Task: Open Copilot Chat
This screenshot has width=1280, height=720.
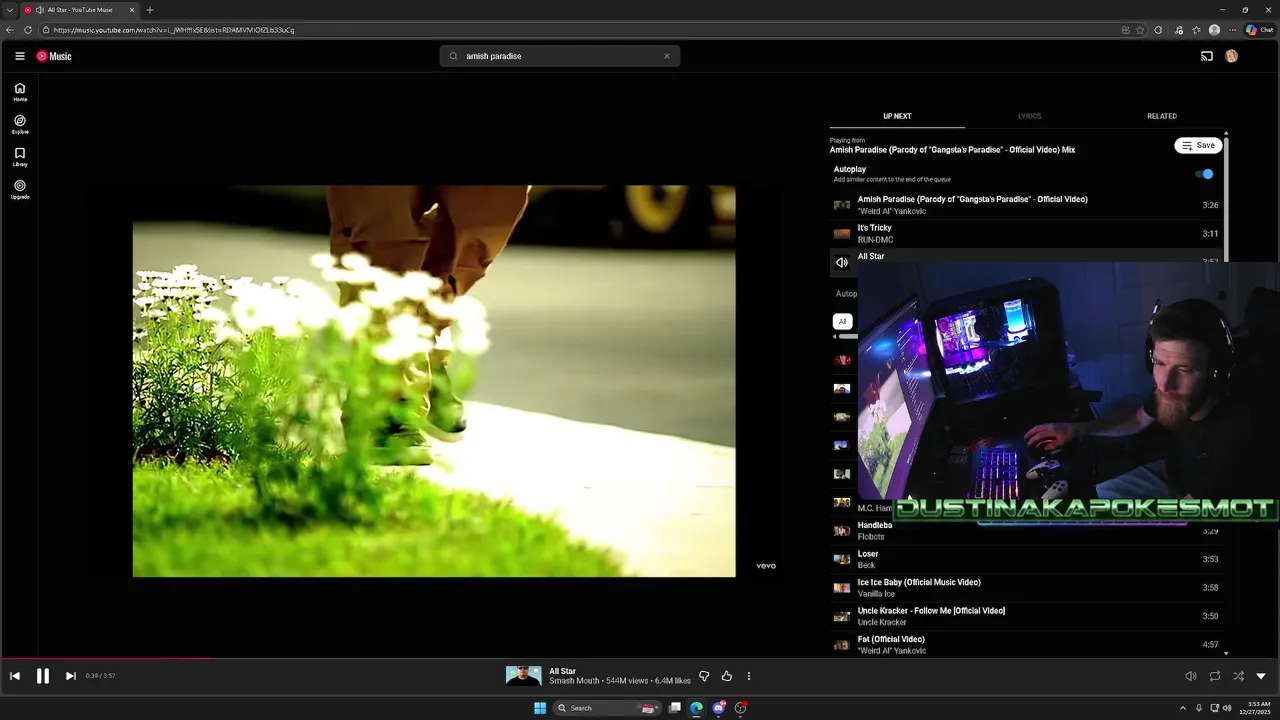Action: tap(1259, 30)
